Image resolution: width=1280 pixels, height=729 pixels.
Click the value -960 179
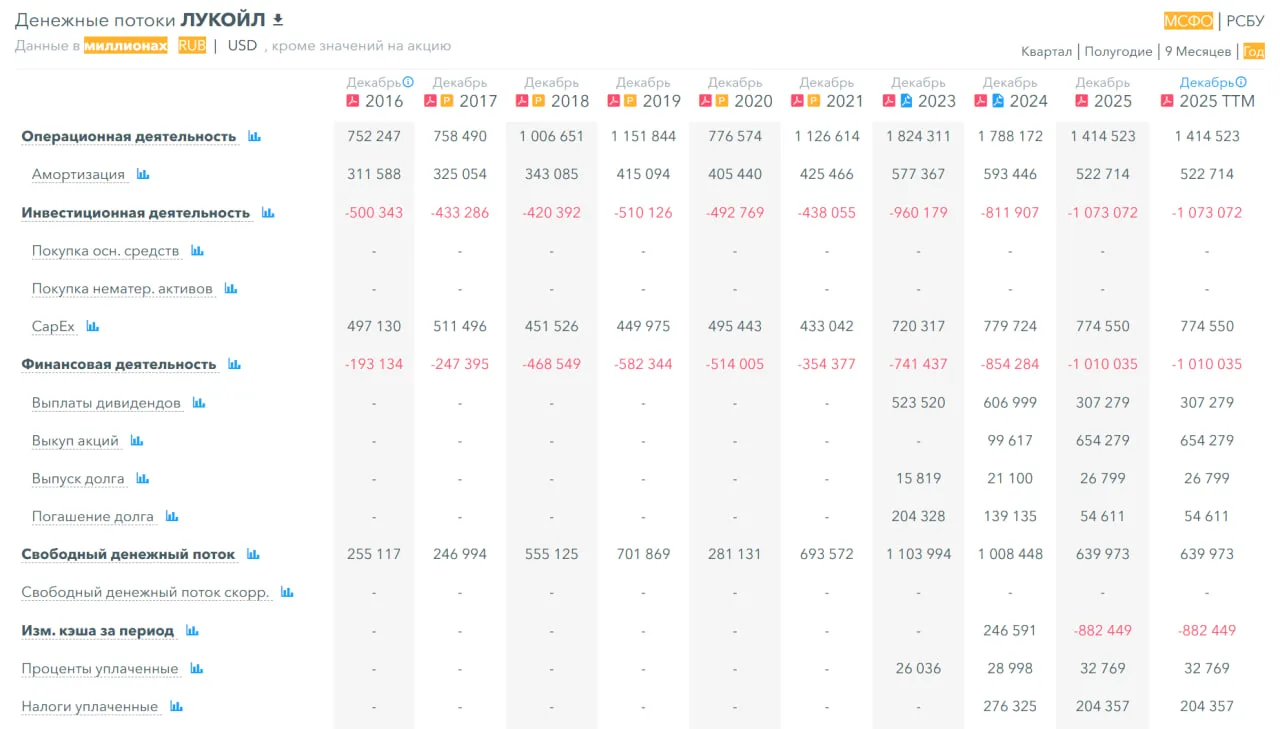pos(919,212)
